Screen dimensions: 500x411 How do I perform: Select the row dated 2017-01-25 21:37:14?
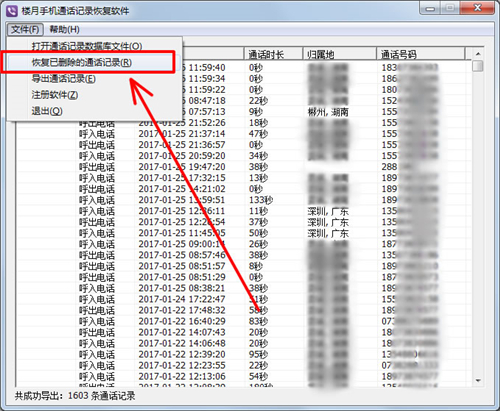click(243, 134)
